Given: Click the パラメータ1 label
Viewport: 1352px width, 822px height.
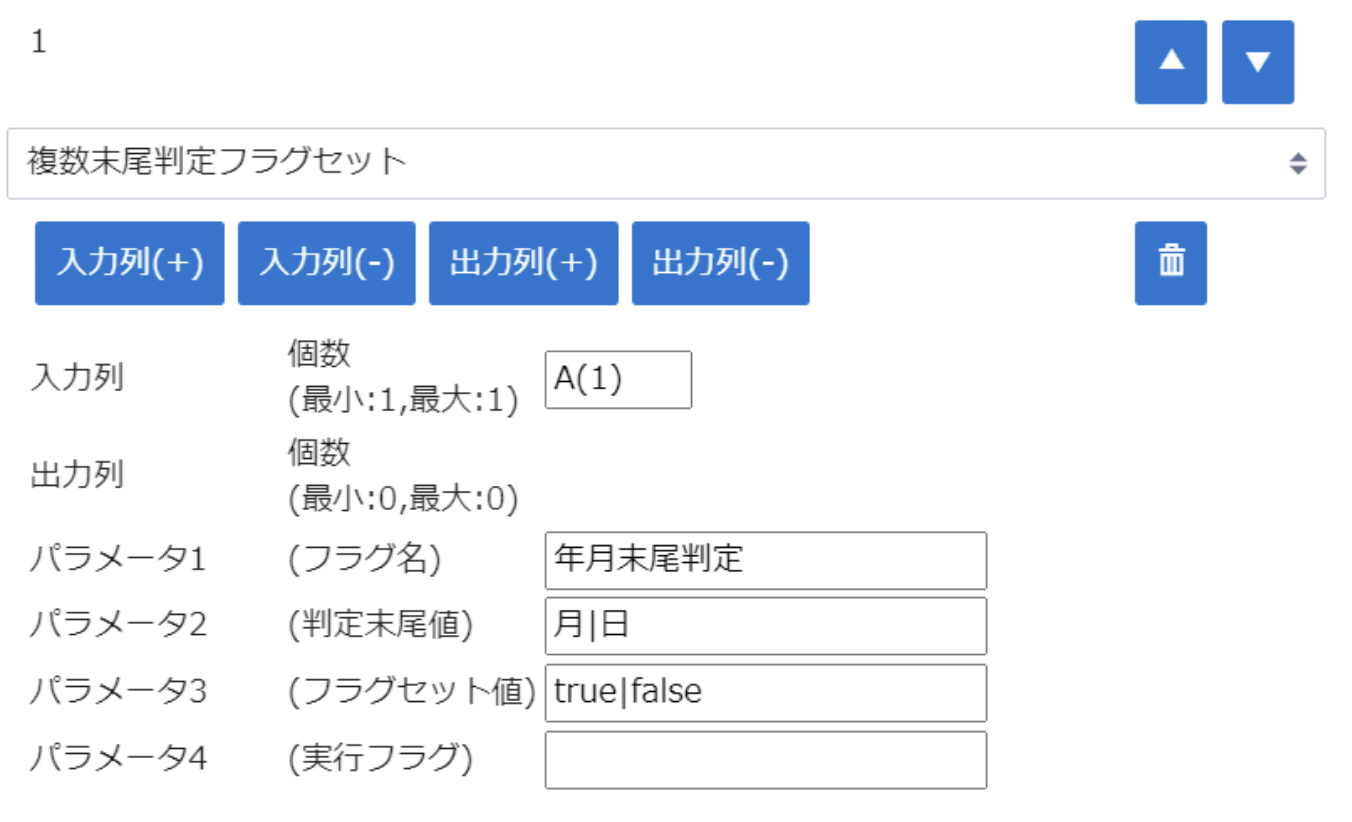Looking at the screenshot, I should point(118,560).
